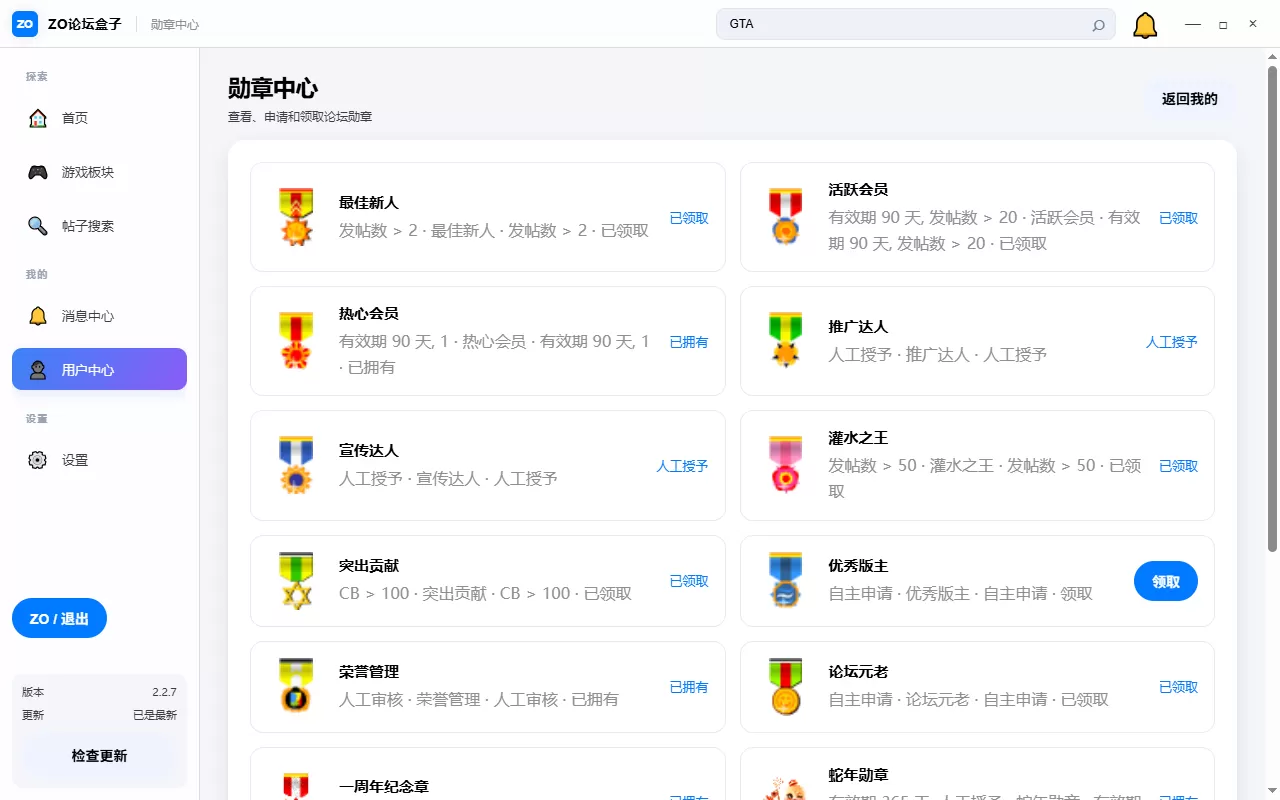
Task: Click the ZO app logo icon
Action: tap(25, 24)
